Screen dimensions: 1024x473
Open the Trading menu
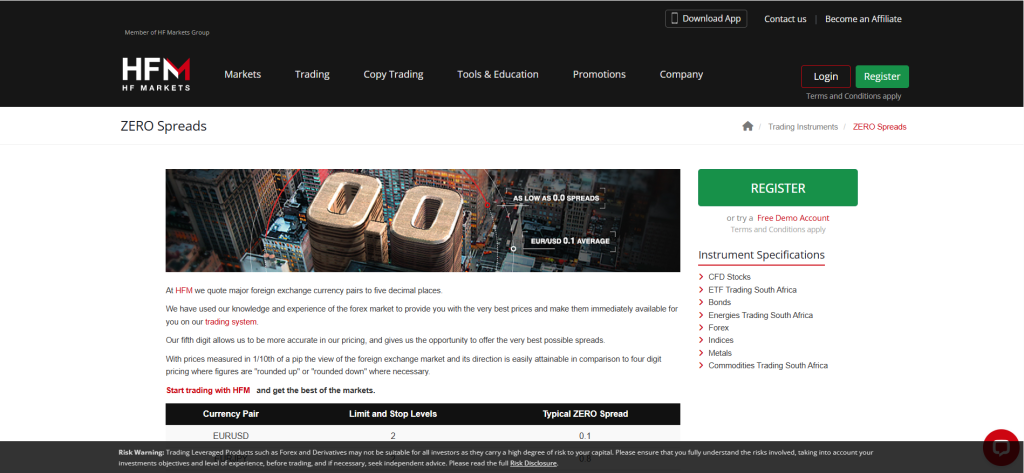[312, 74]
